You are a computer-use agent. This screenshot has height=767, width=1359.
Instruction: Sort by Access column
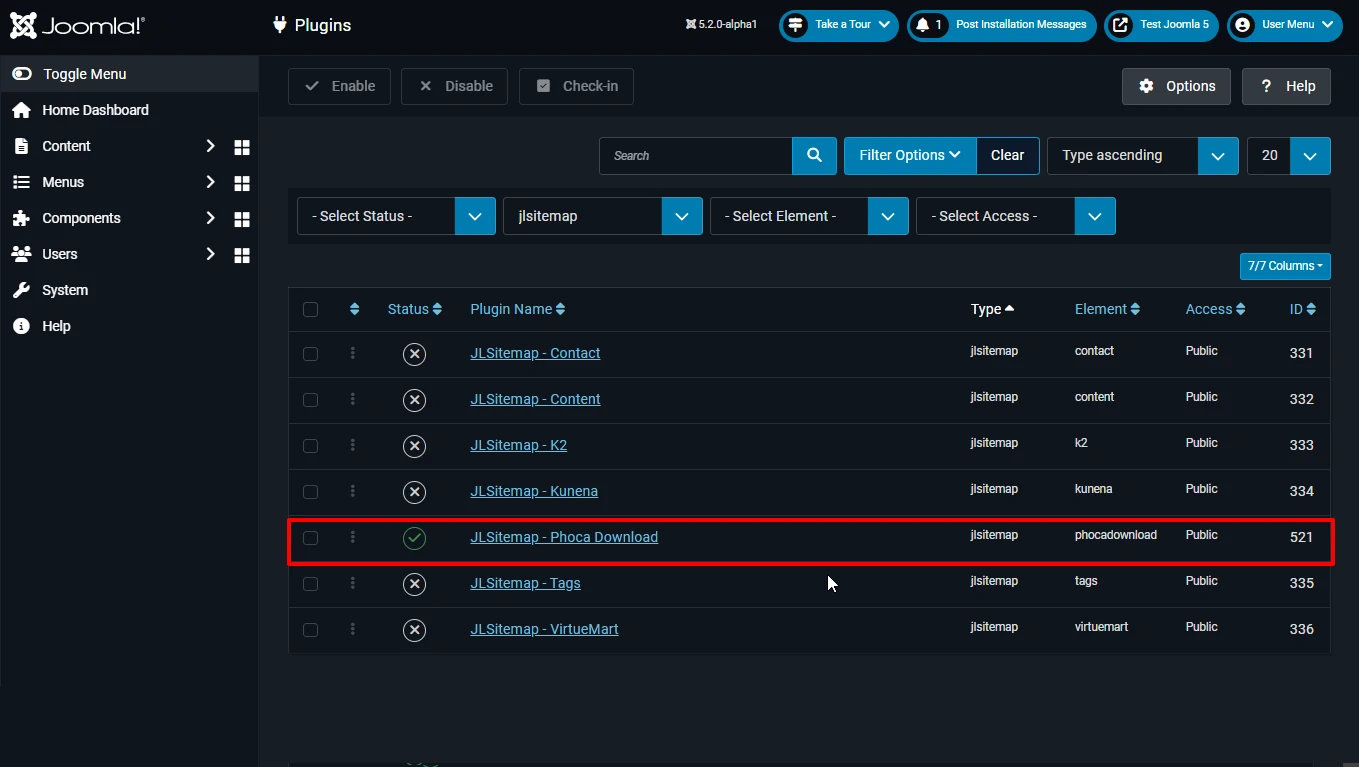[1216, 310]
